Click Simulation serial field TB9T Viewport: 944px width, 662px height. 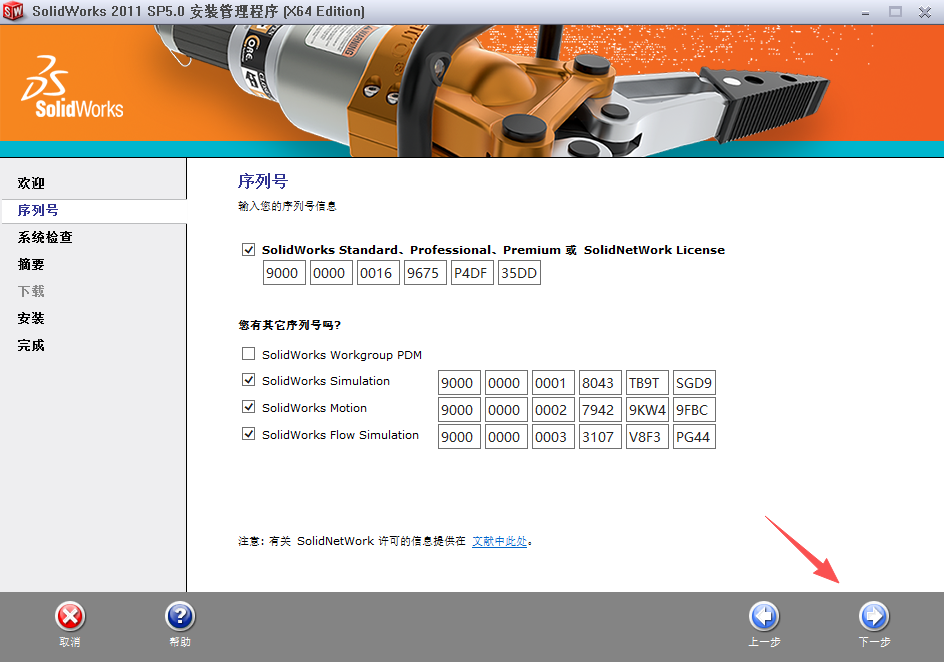(647, 383)
